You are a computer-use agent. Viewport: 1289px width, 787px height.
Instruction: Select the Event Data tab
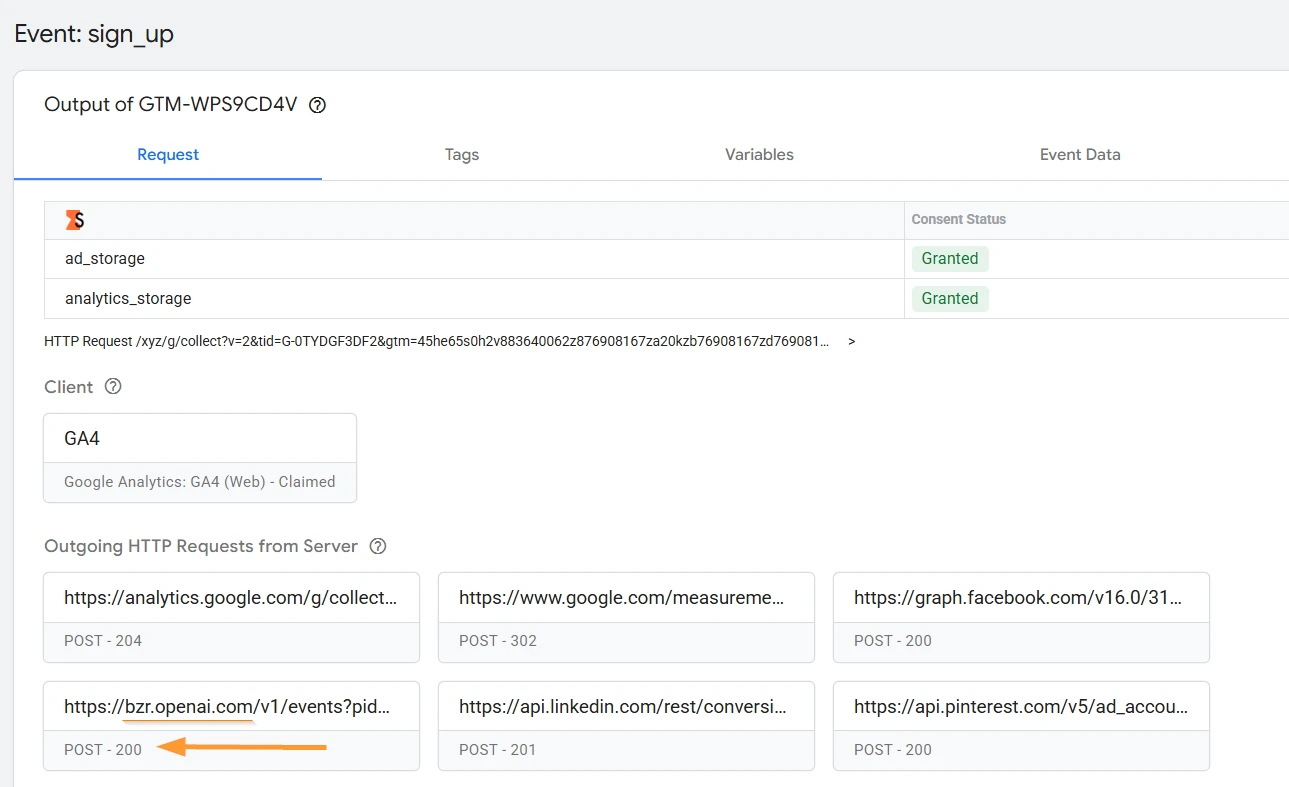tap(1080, 155)
